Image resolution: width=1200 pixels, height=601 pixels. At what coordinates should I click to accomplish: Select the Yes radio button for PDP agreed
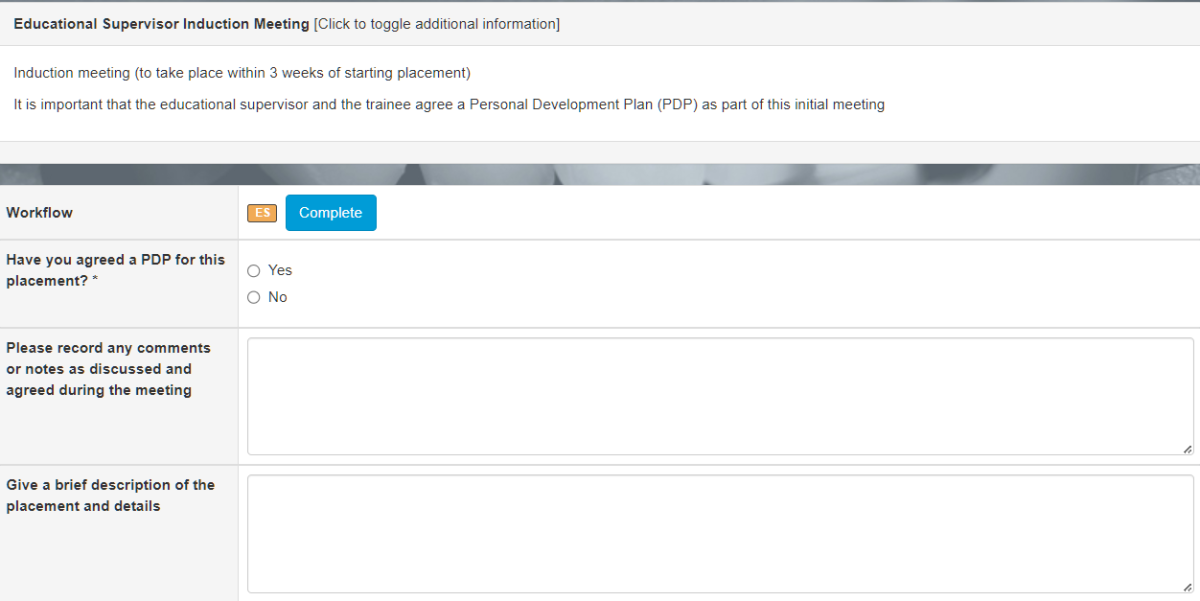[x=253, y=270]
